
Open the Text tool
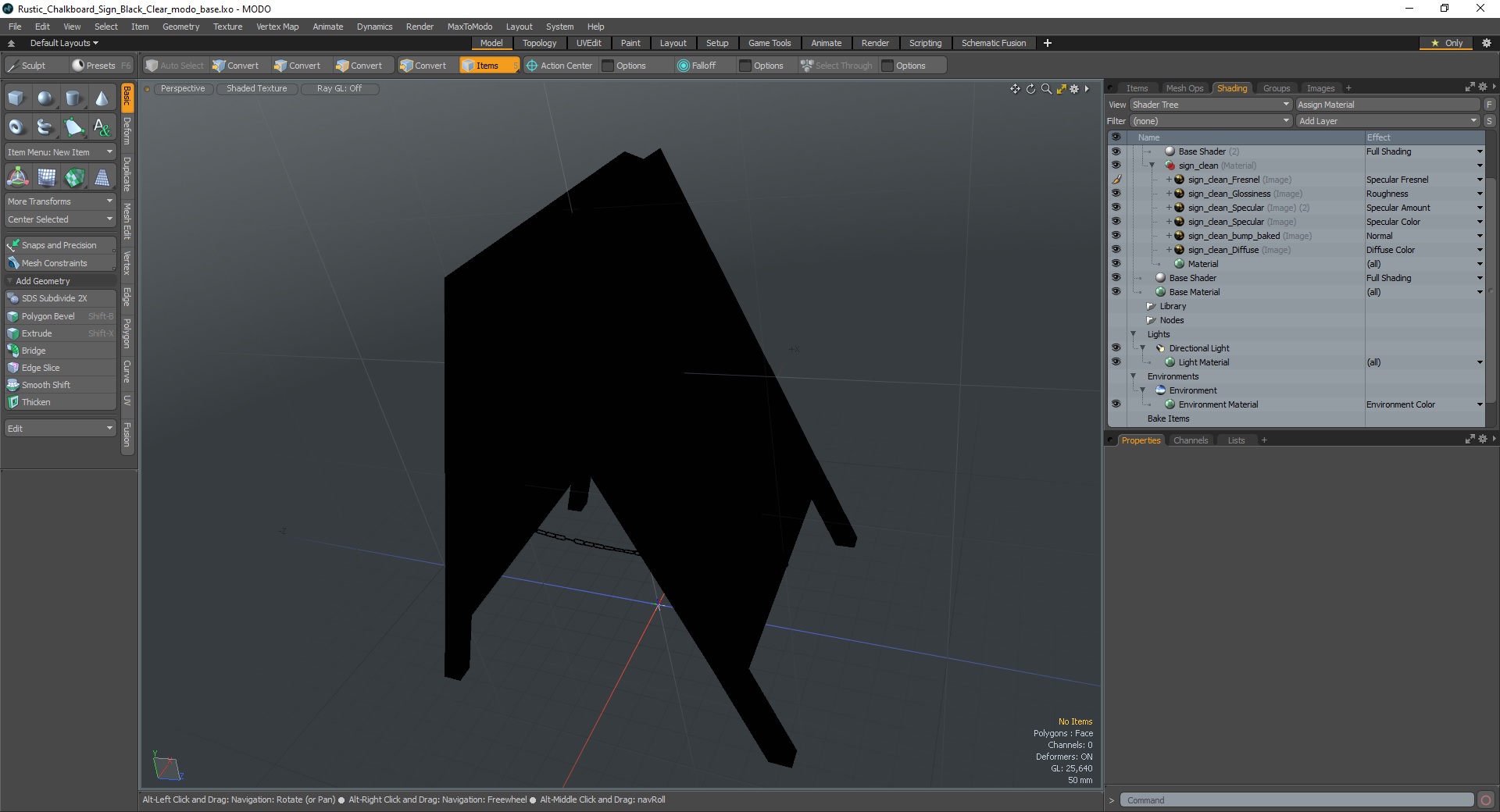pos(102,126)
